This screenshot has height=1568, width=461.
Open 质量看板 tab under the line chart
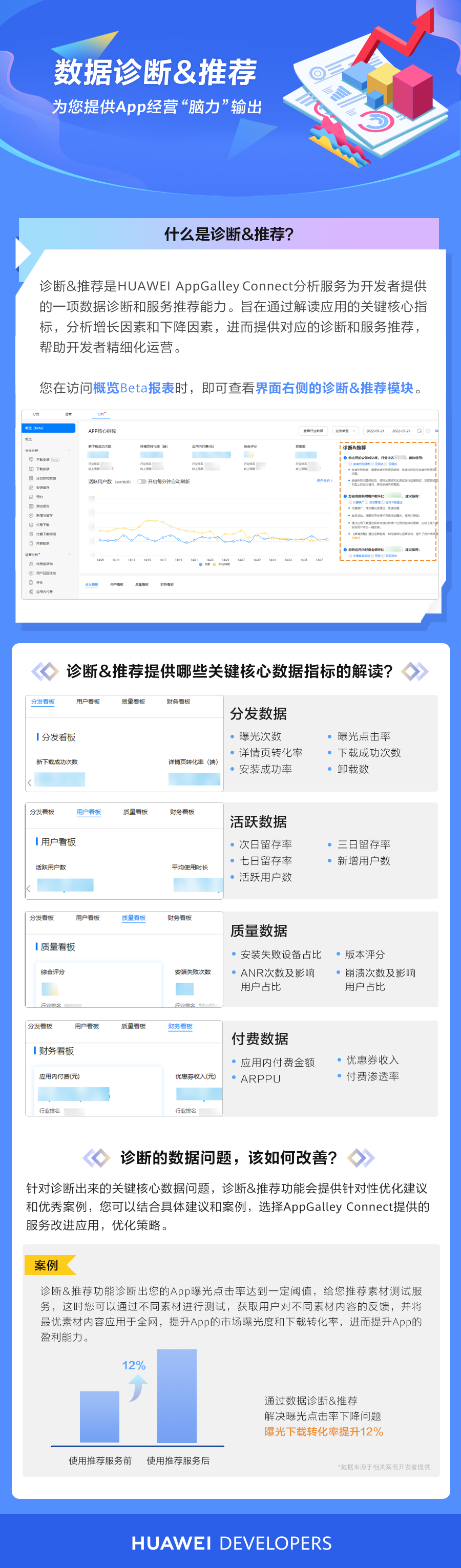point(142,585)
